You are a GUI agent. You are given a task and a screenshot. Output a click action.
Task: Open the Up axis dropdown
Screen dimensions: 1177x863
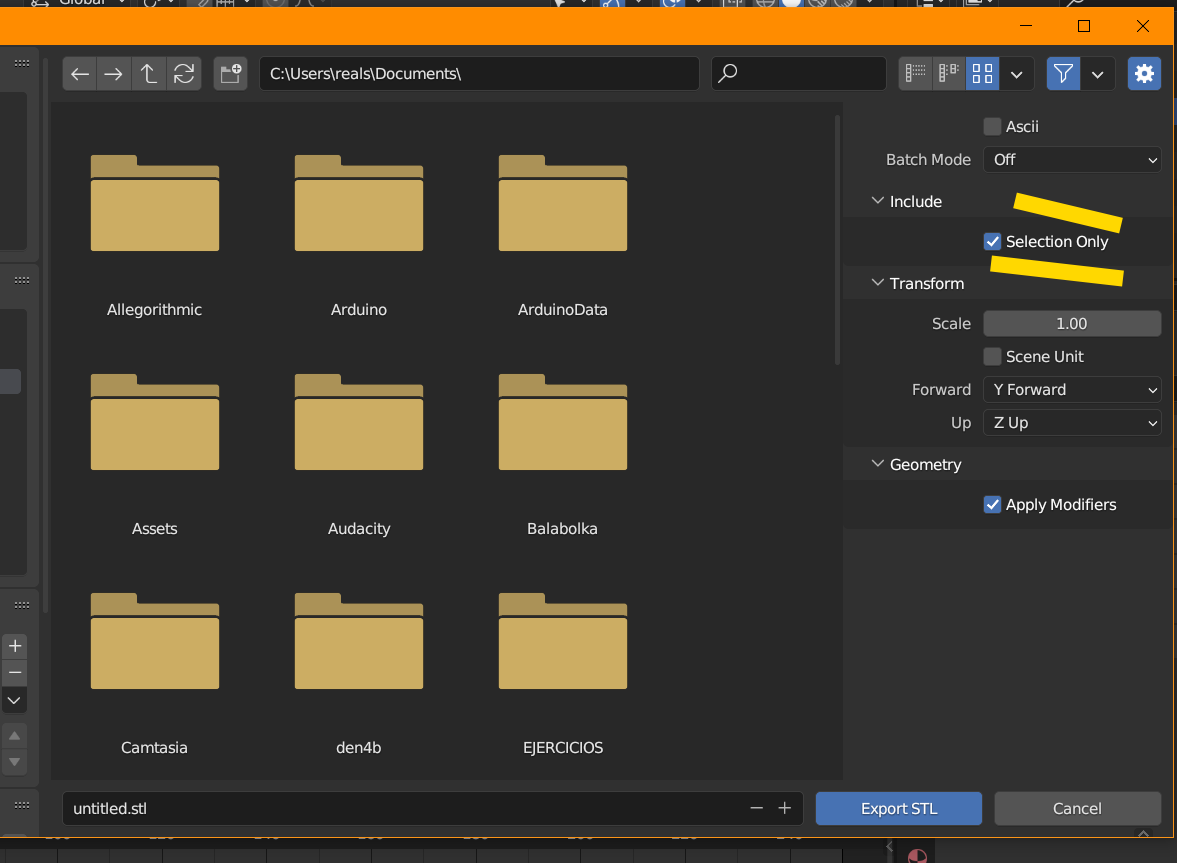(x=1072, y=422)
